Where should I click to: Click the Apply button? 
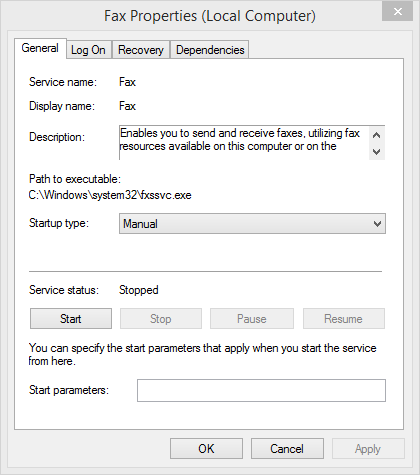(368, 449)
